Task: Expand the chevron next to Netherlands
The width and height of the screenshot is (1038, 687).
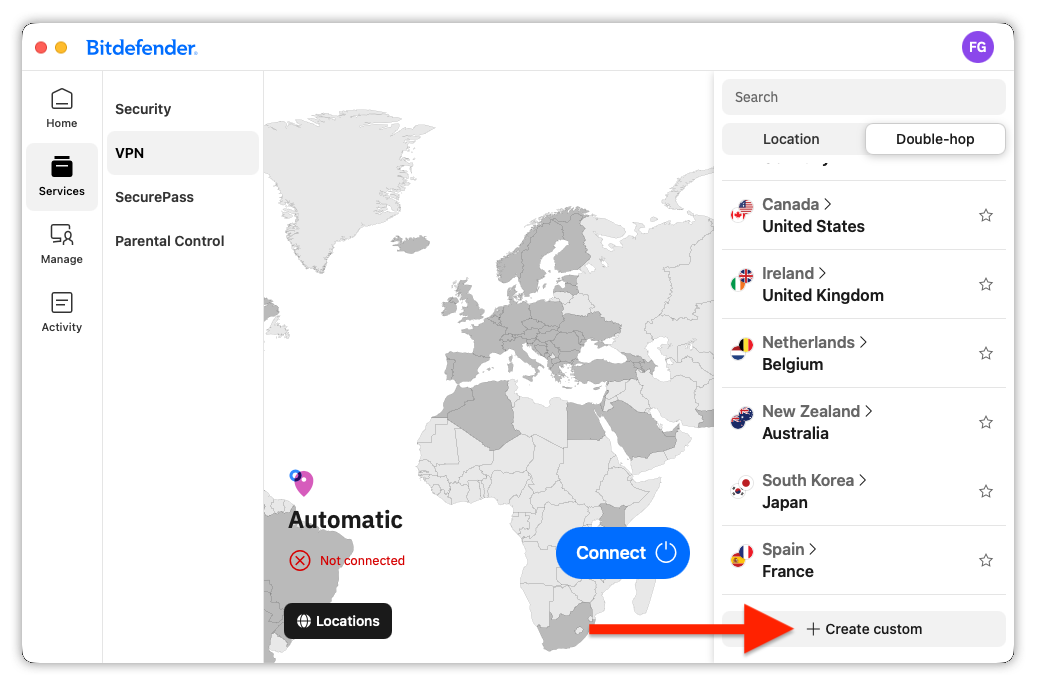Action: [x=863, y=342]
